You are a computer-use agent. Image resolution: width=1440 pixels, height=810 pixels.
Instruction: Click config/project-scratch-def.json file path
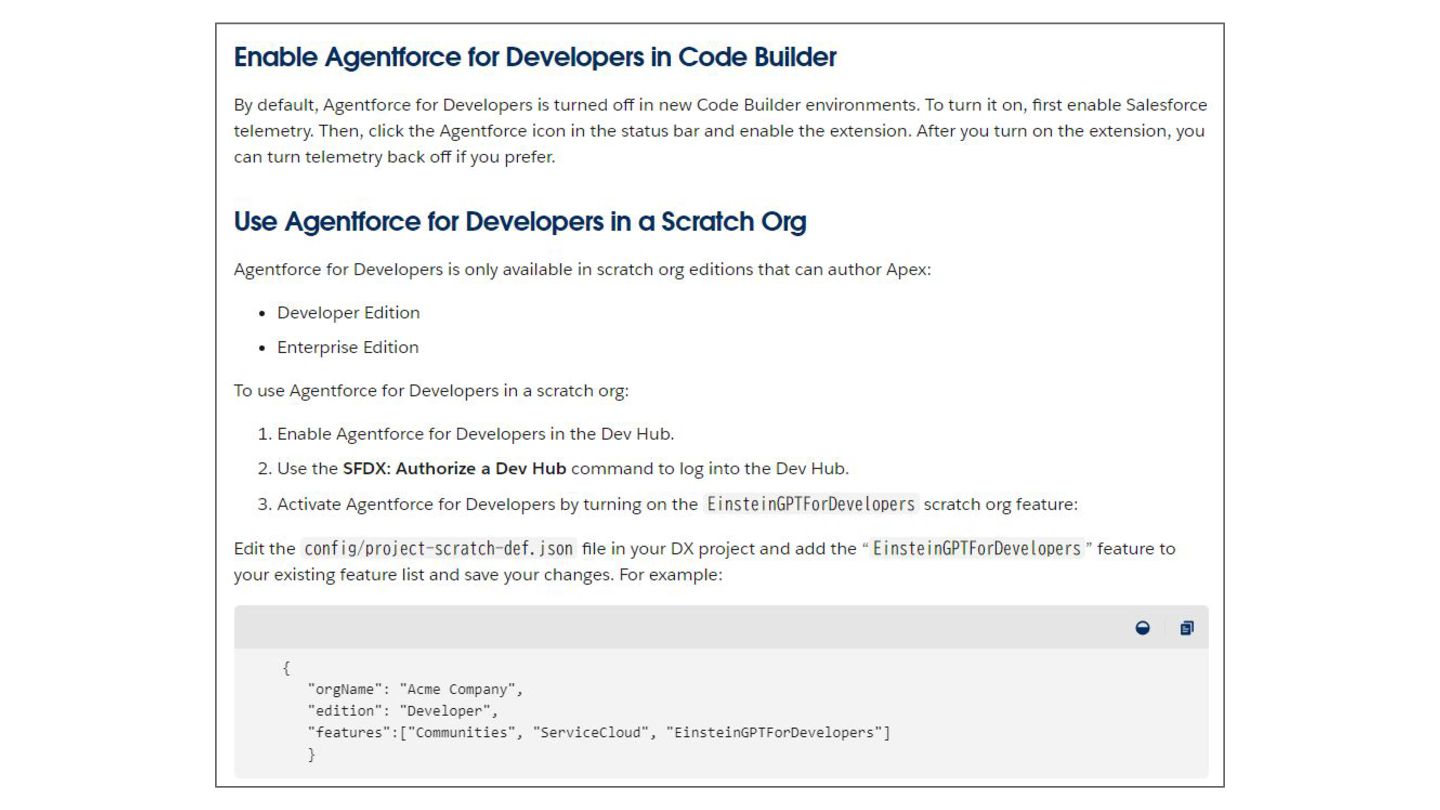[x=439, y=548]
